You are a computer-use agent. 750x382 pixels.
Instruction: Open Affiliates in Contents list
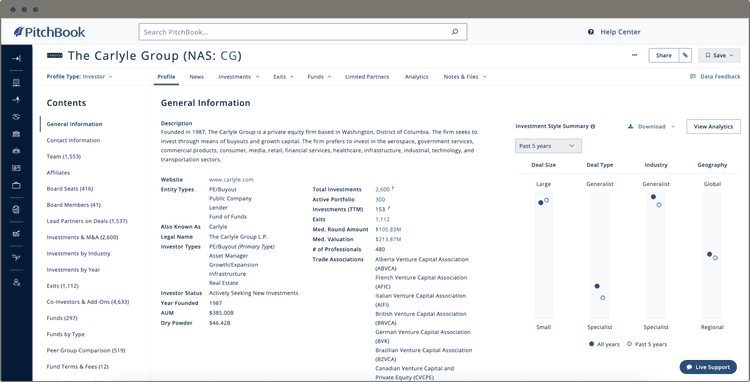[x=58, y=173]
